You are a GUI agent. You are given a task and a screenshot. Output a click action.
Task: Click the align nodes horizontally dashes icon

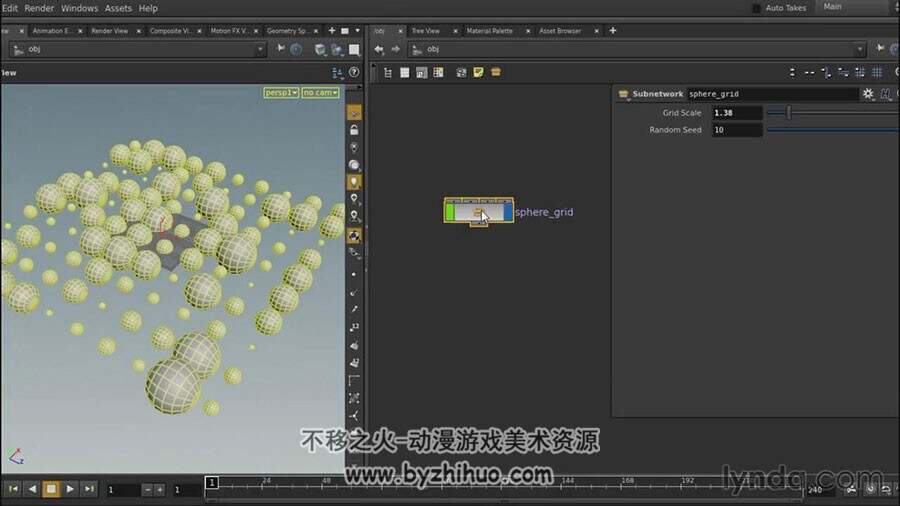(809, 72)
